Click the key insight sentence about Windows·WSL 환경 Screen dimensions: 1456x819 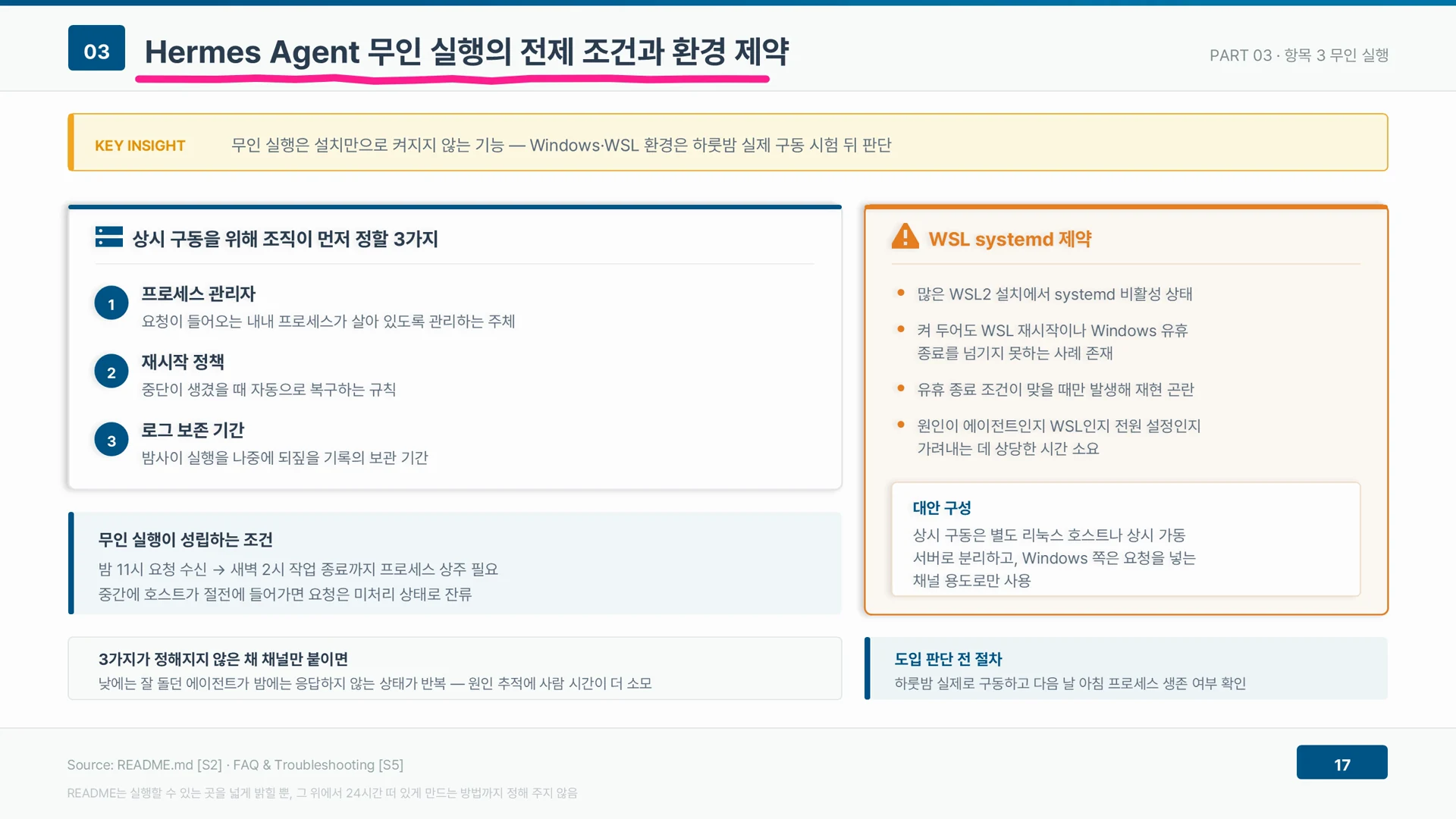561,145
